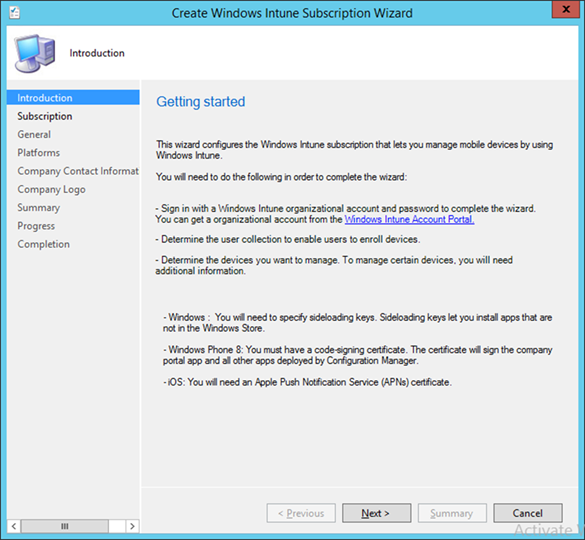This screenshot has height=540, width=585.
Task: Open the Company Logo step
Action: pyautogui.click(x=51, y=189)
